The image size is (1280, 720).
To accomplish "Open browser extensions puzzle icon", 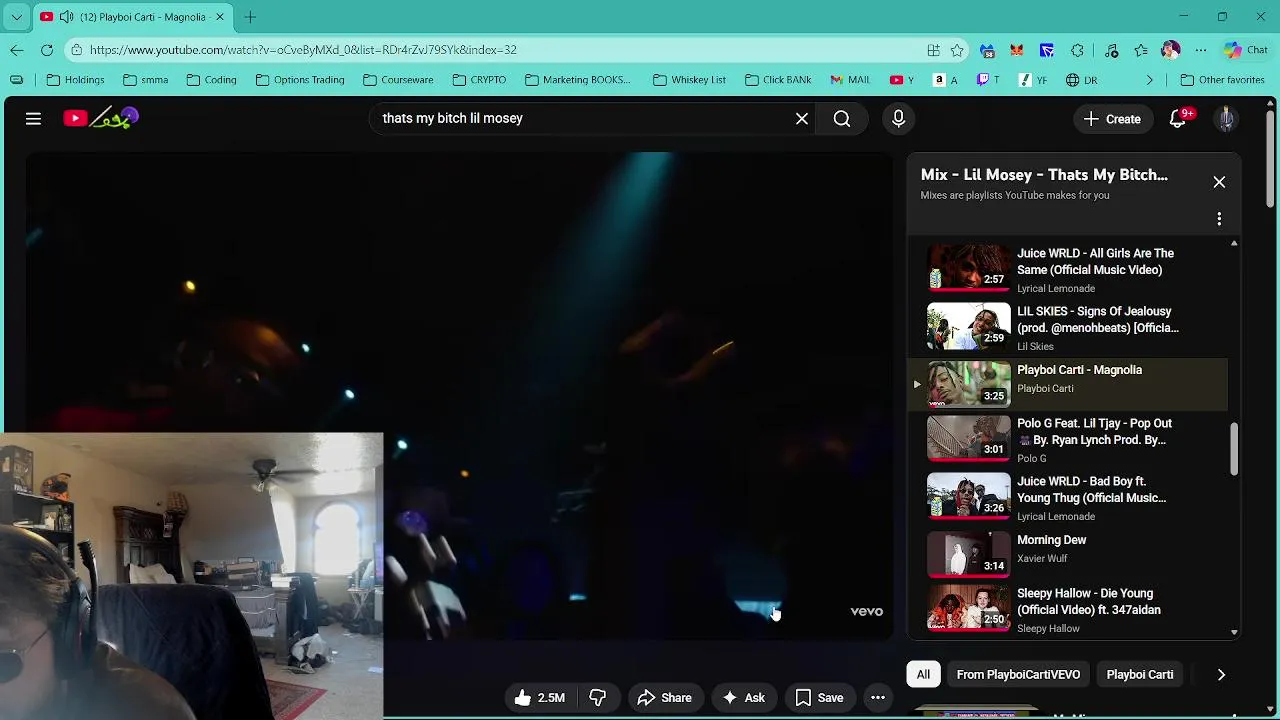I will (1077, 50).
